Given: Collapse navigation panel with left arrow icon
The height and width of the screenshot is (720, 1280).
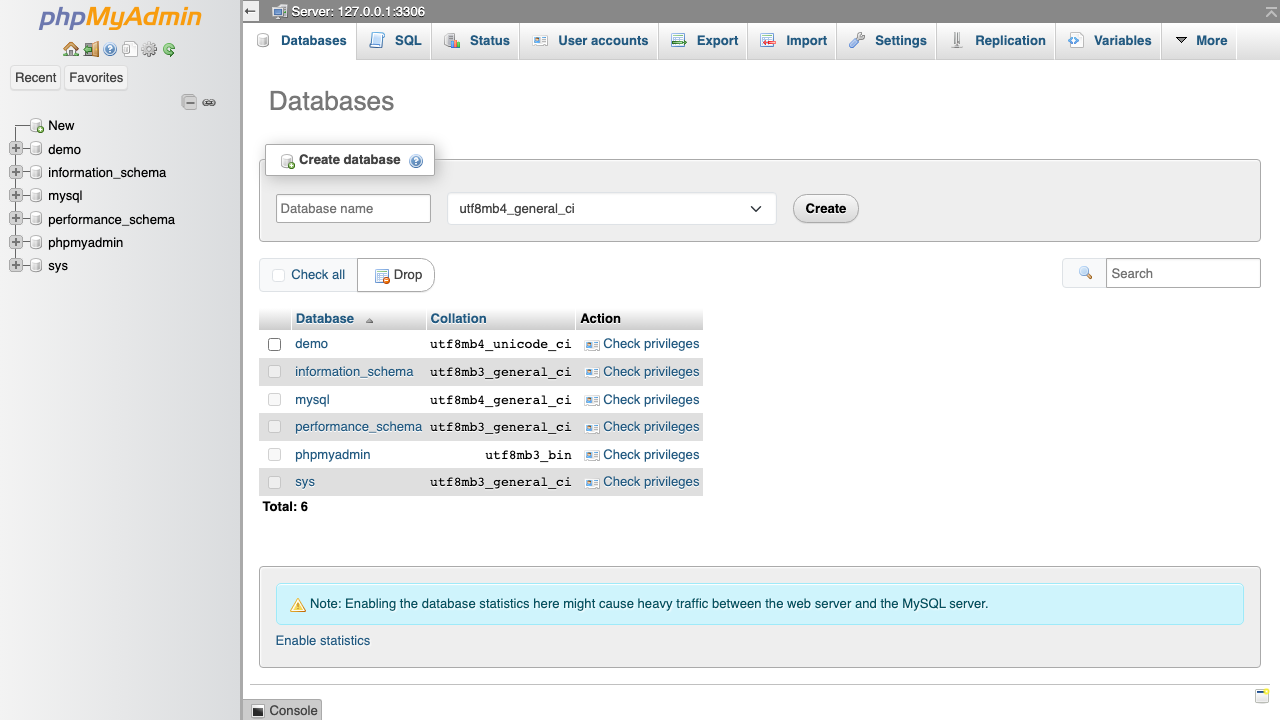Looking at the screenshot, I should (250, 11).
